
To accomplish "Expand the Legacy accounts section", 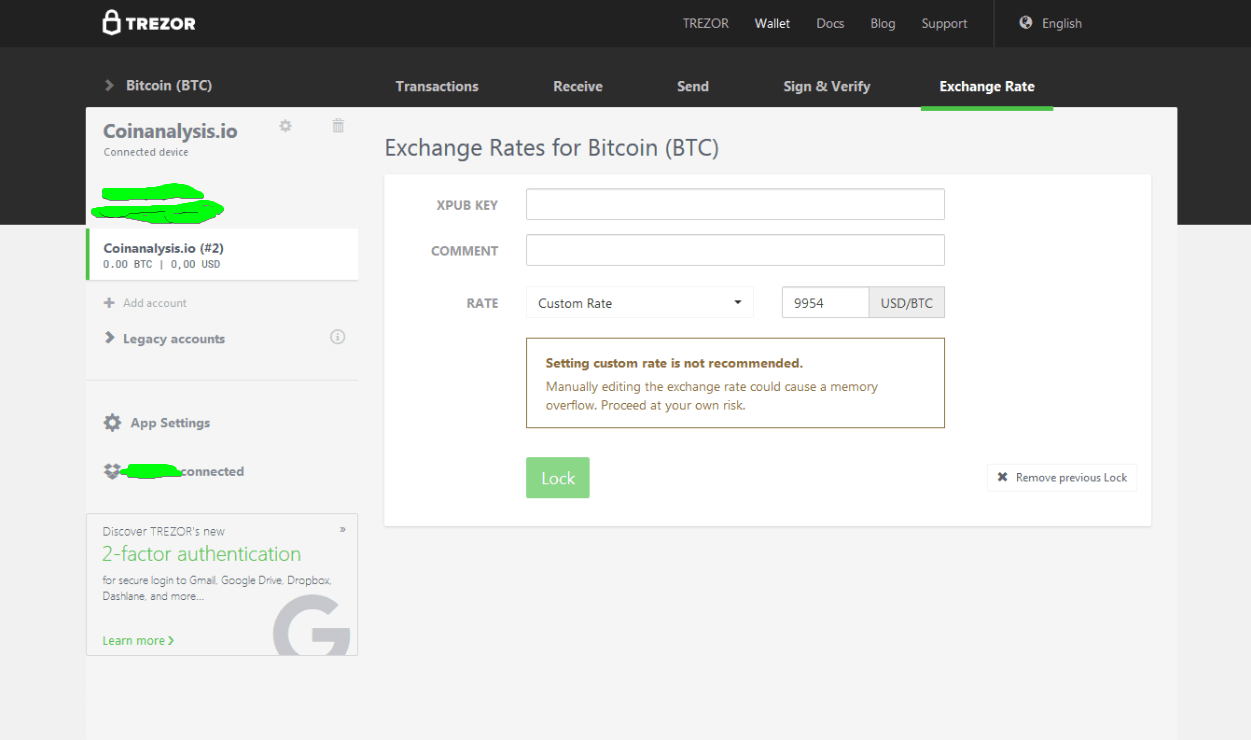I will click(173, 338).
